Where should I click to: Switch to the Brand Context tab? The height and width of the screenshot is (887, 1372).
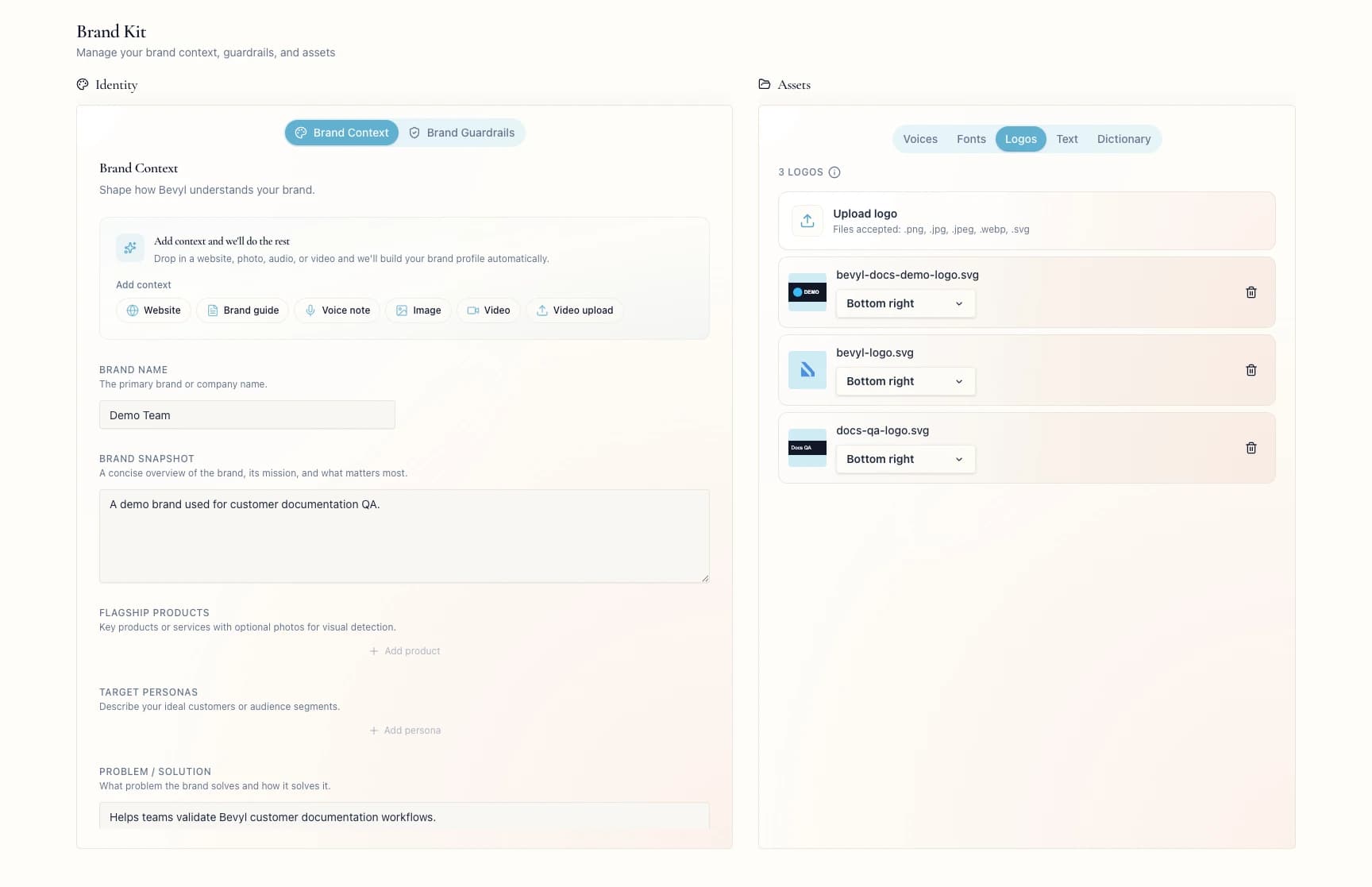(x=341, y=133)
